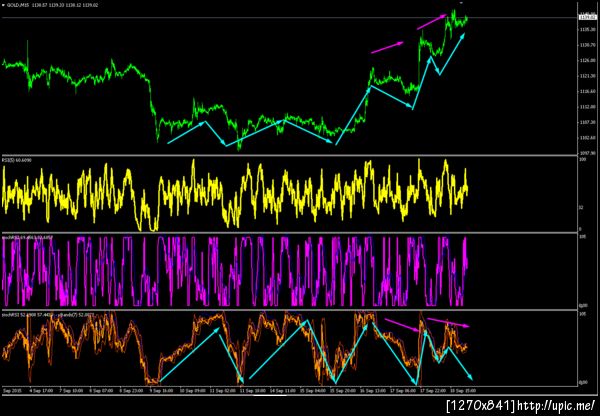Click the small triangle before GOLD,M15
This screenshot has width=600, height=416.
(x=3, y=6)
